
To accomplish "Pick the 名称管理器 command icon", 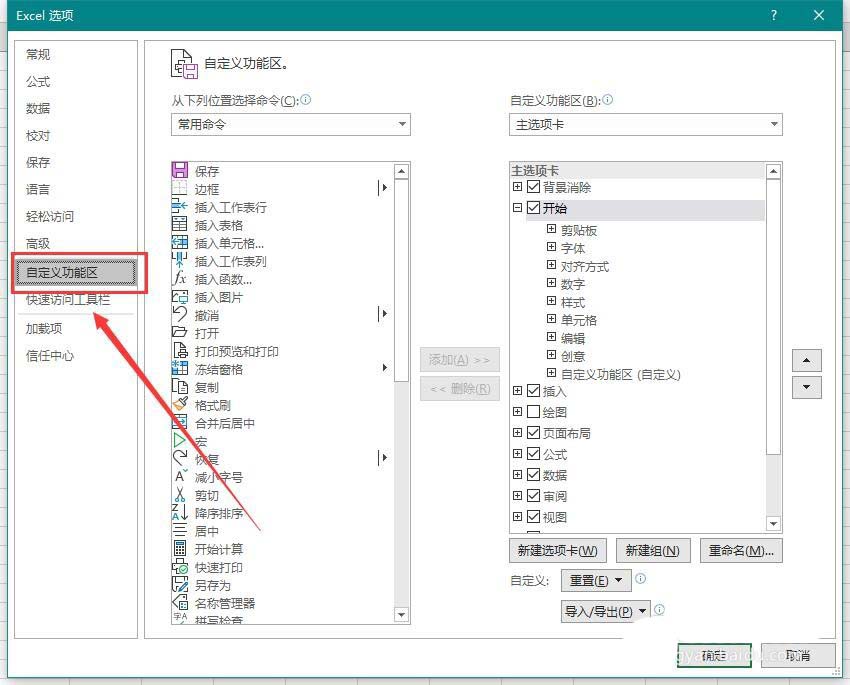I will click(179, 602).
